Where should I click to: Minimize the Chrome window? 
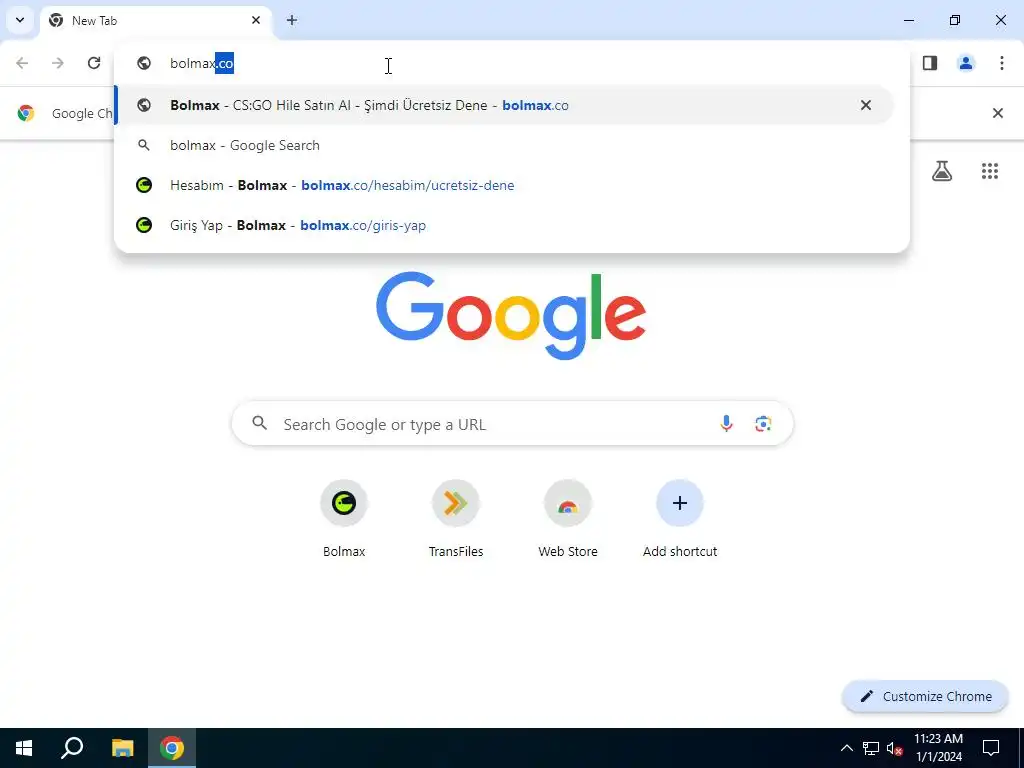pyautogui.click(x=909, y=20)
